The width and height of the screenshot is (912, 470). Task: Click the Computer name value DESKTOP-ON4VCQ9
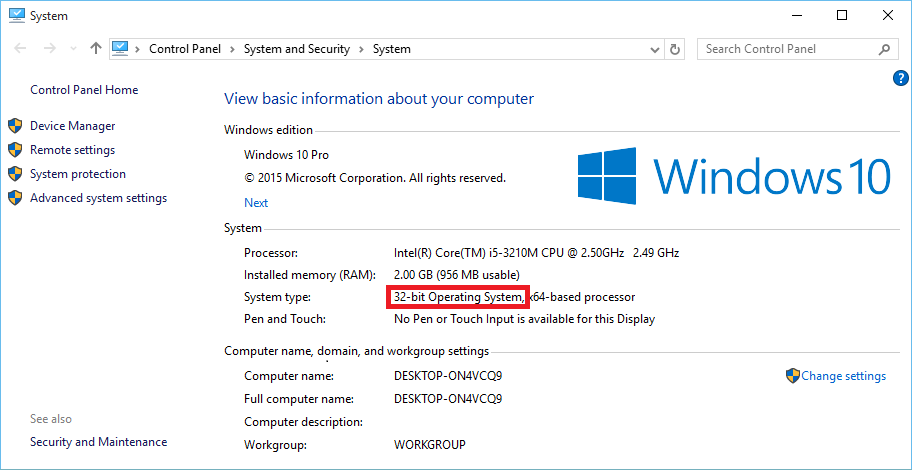pos(448,376)
